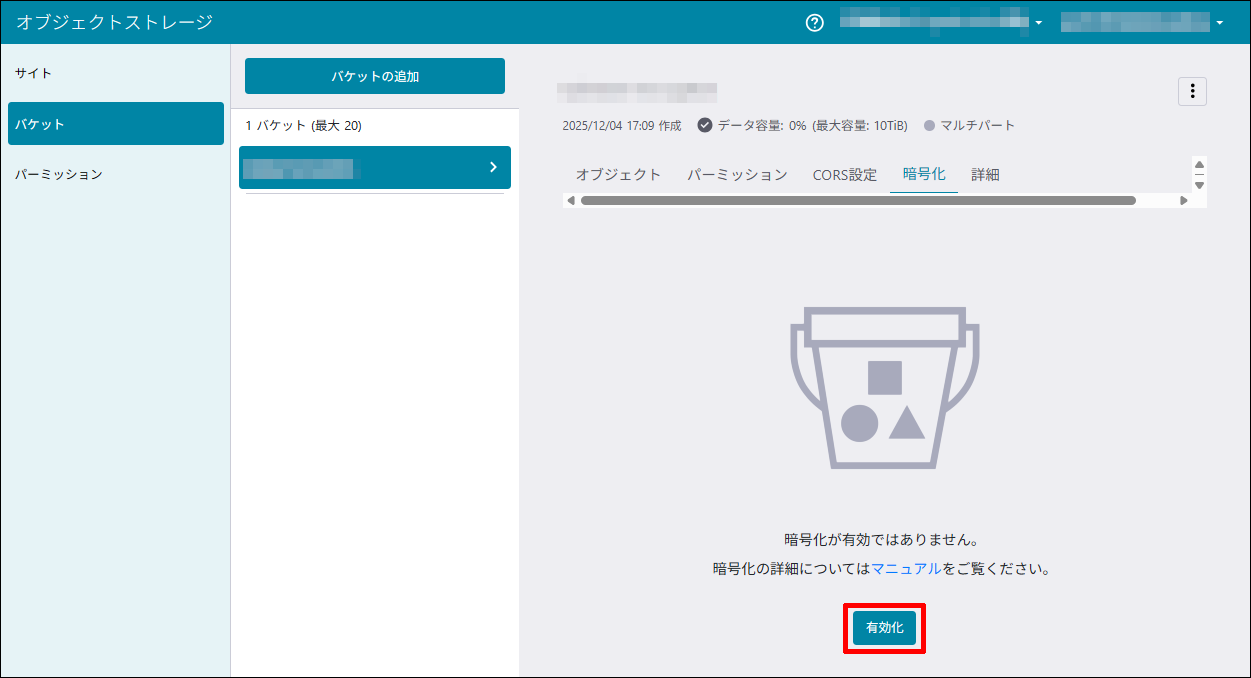Viewport: 1251px width, 678px height.
Task: Open the rightmost header user dropdown
Action: 1219,22
